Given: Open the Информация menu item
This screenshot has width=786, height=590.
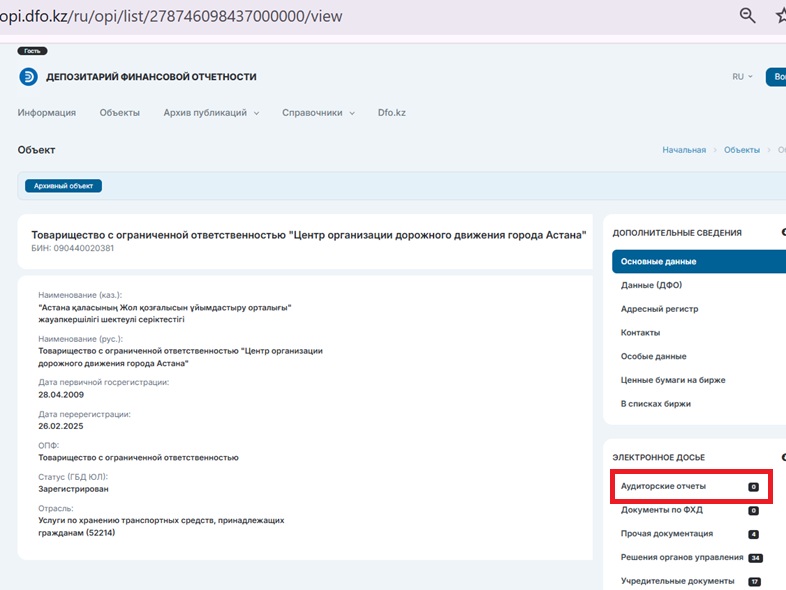Looking at the screenshot, I should 47,113.
